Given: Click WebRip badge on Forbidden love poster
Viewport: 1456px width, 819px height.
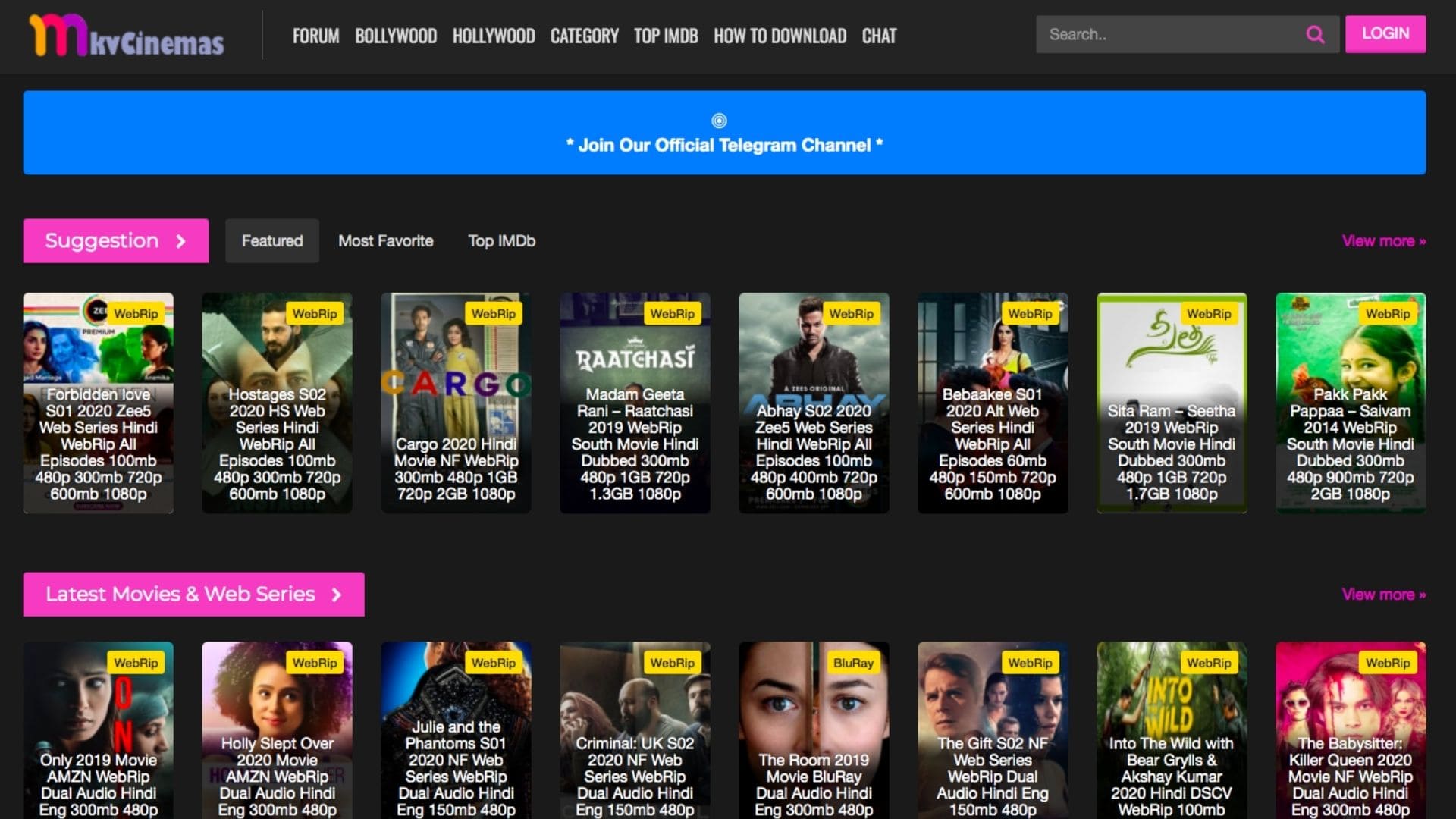Looking at the screenshot, I should click(x=136, y=314).
